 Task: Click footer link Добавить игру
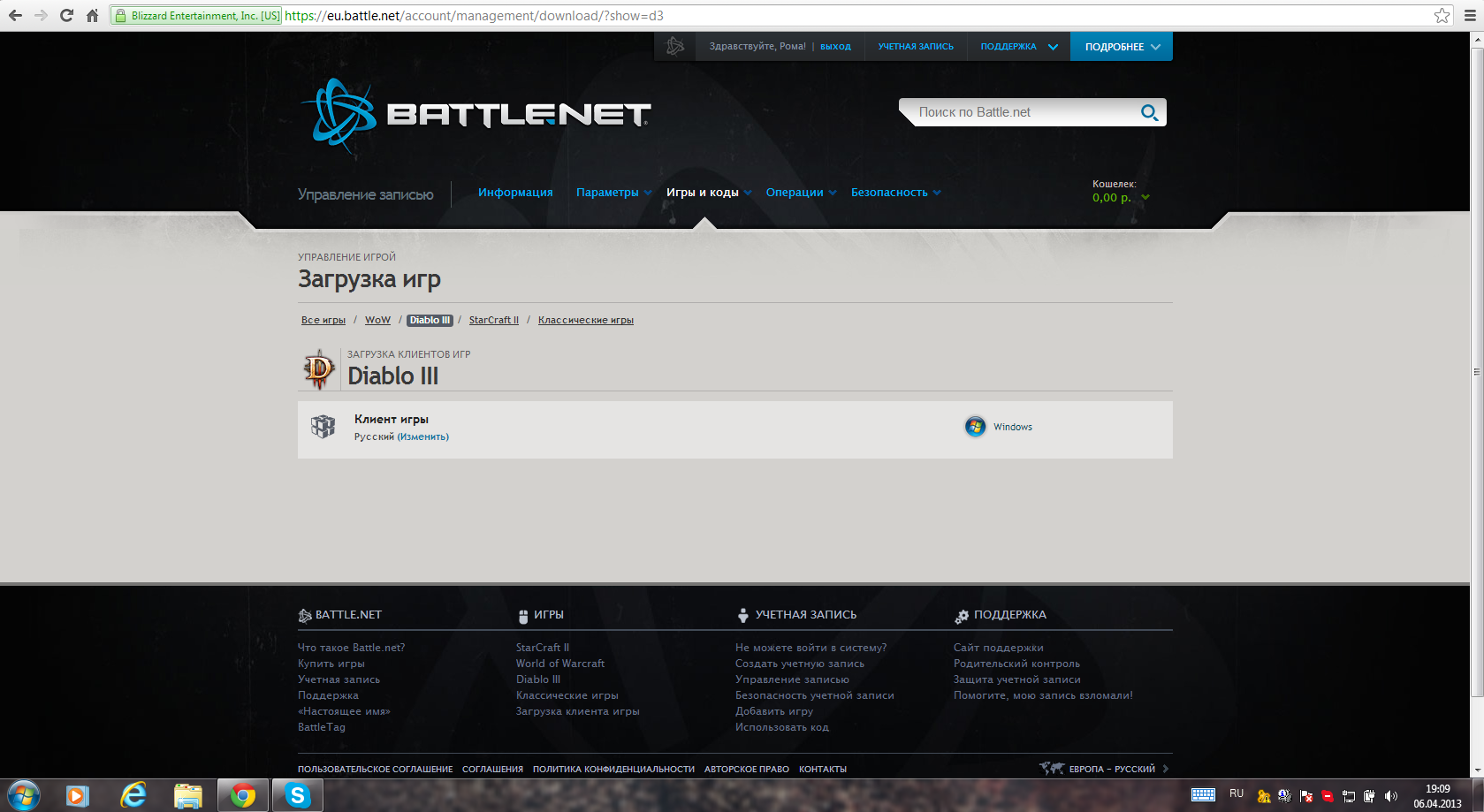pos(774,711)
